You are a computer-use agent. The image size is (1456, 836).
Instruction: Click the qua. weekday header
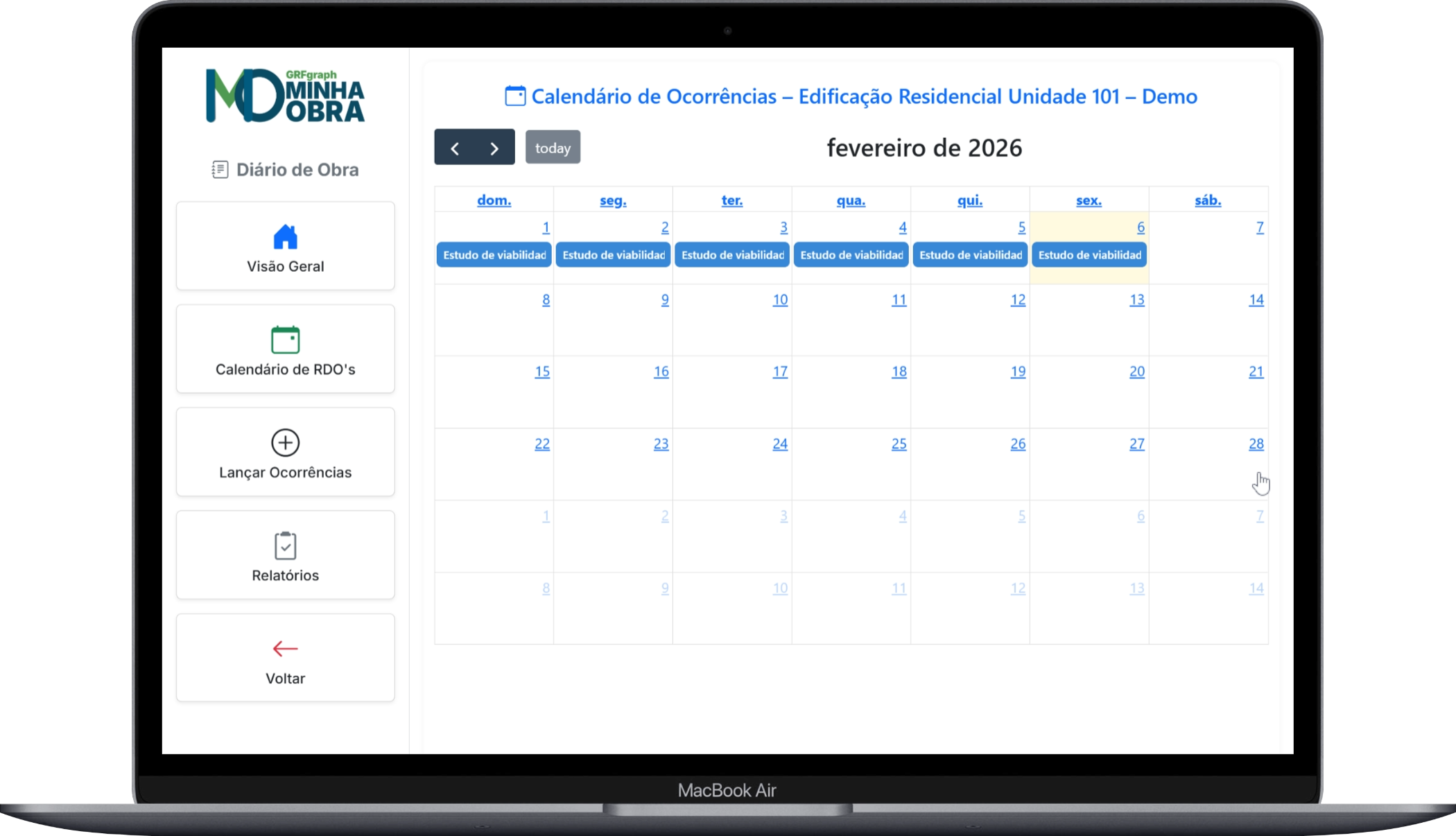(851, 200)
